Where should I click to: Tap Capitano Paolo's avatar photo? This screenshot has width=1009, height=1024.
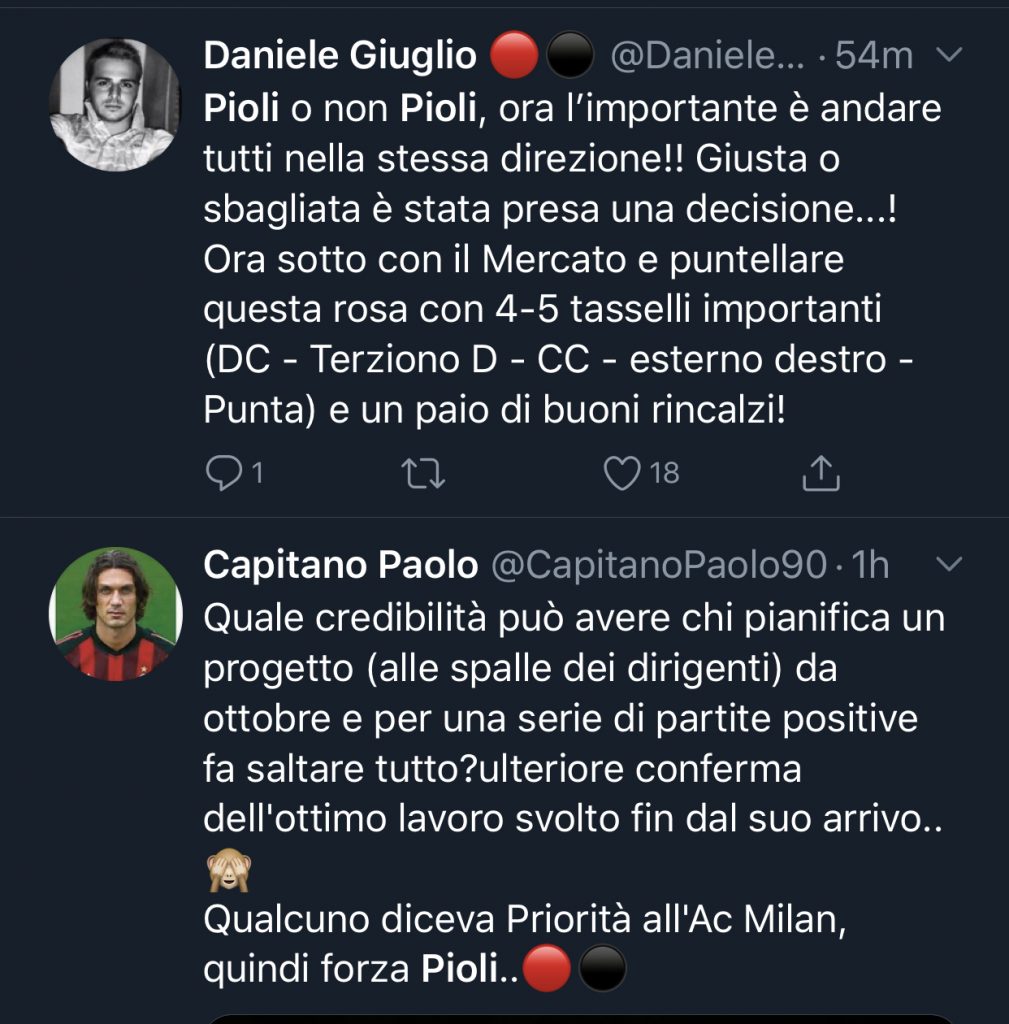click(115, 615)
